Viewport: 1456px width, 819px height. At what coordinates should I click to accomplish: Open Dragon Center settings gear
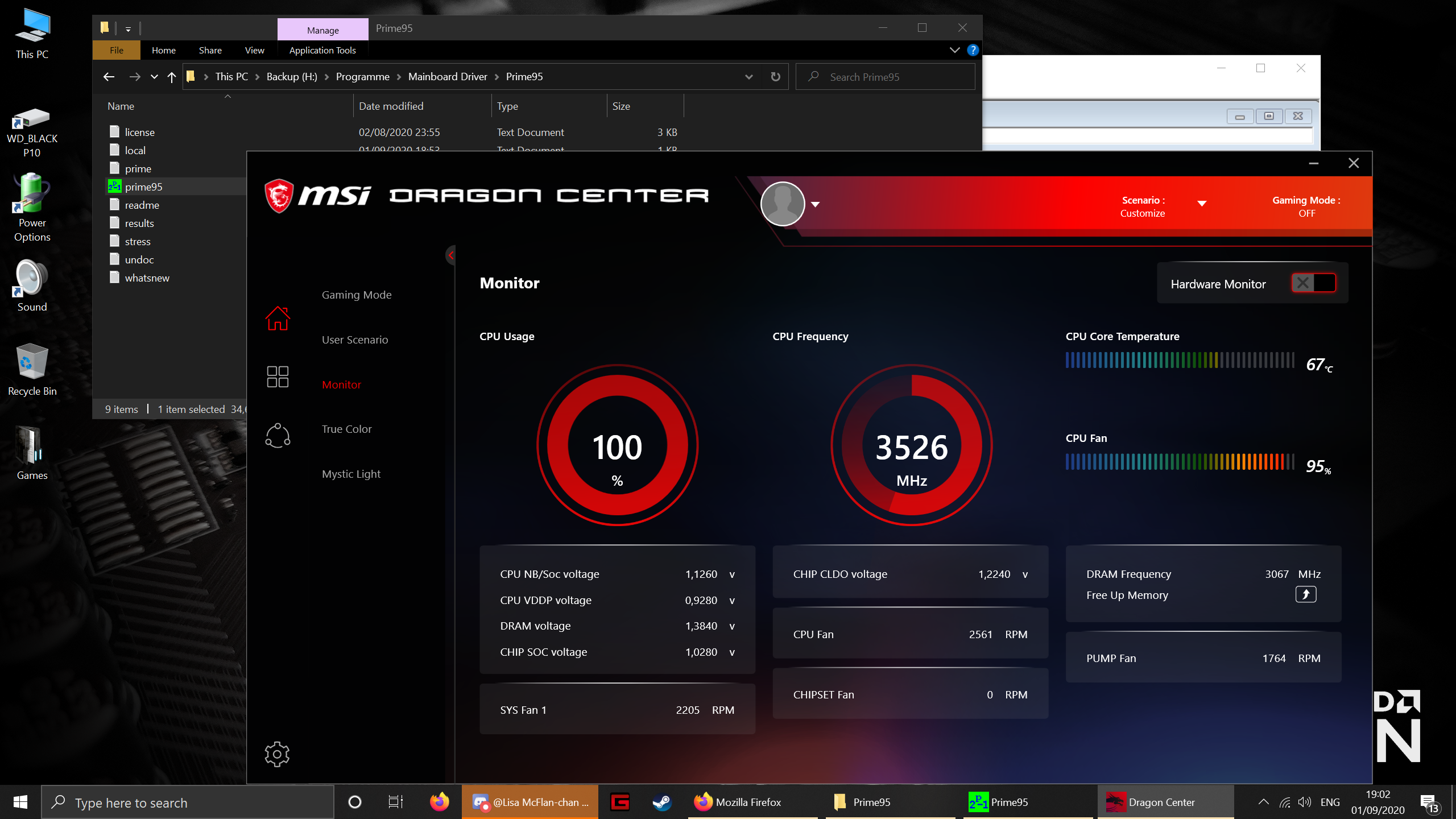(x=277, y=754)
